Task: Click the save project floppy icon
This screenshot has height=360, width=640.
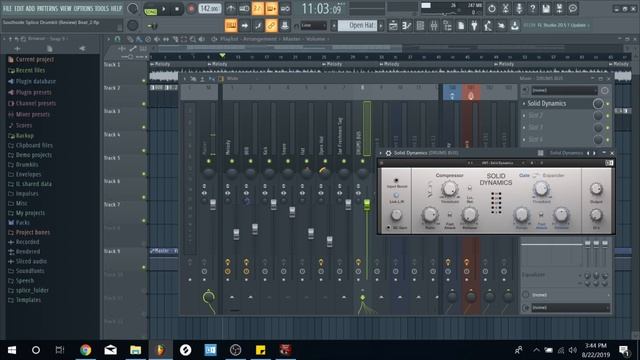Action: (546, 9)
